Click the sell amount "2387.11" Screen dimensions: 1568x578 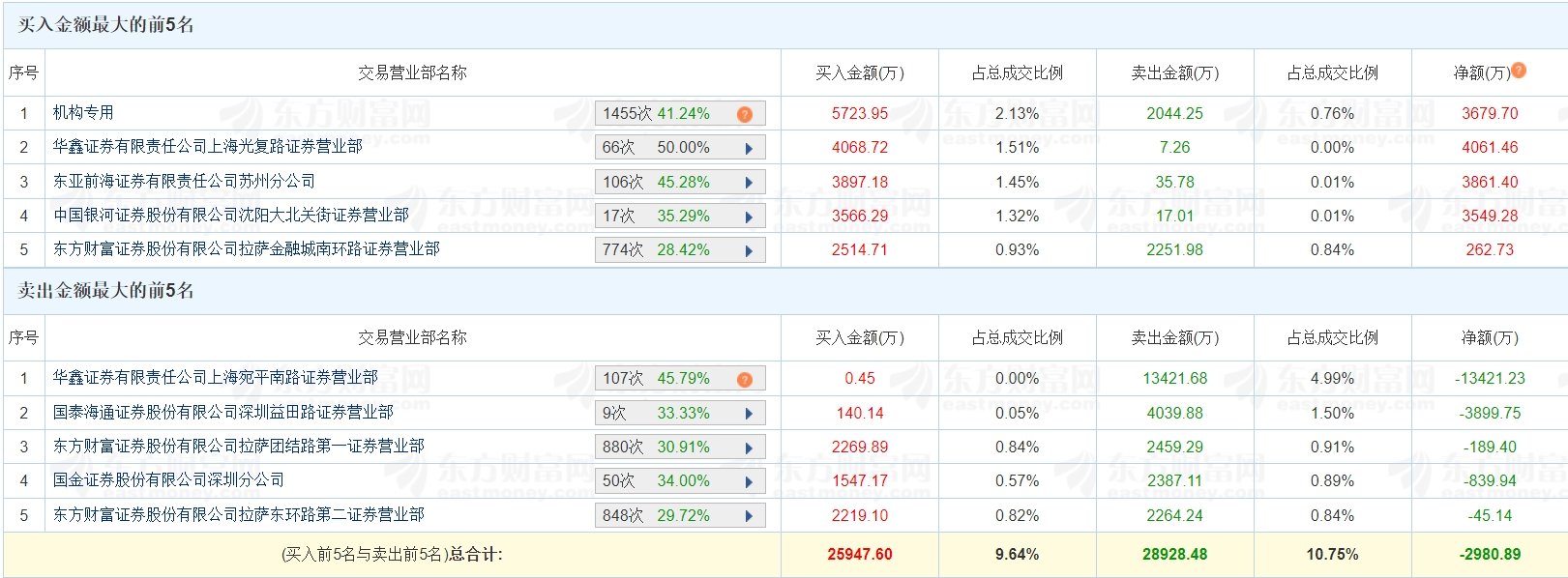pos(1175,481)
